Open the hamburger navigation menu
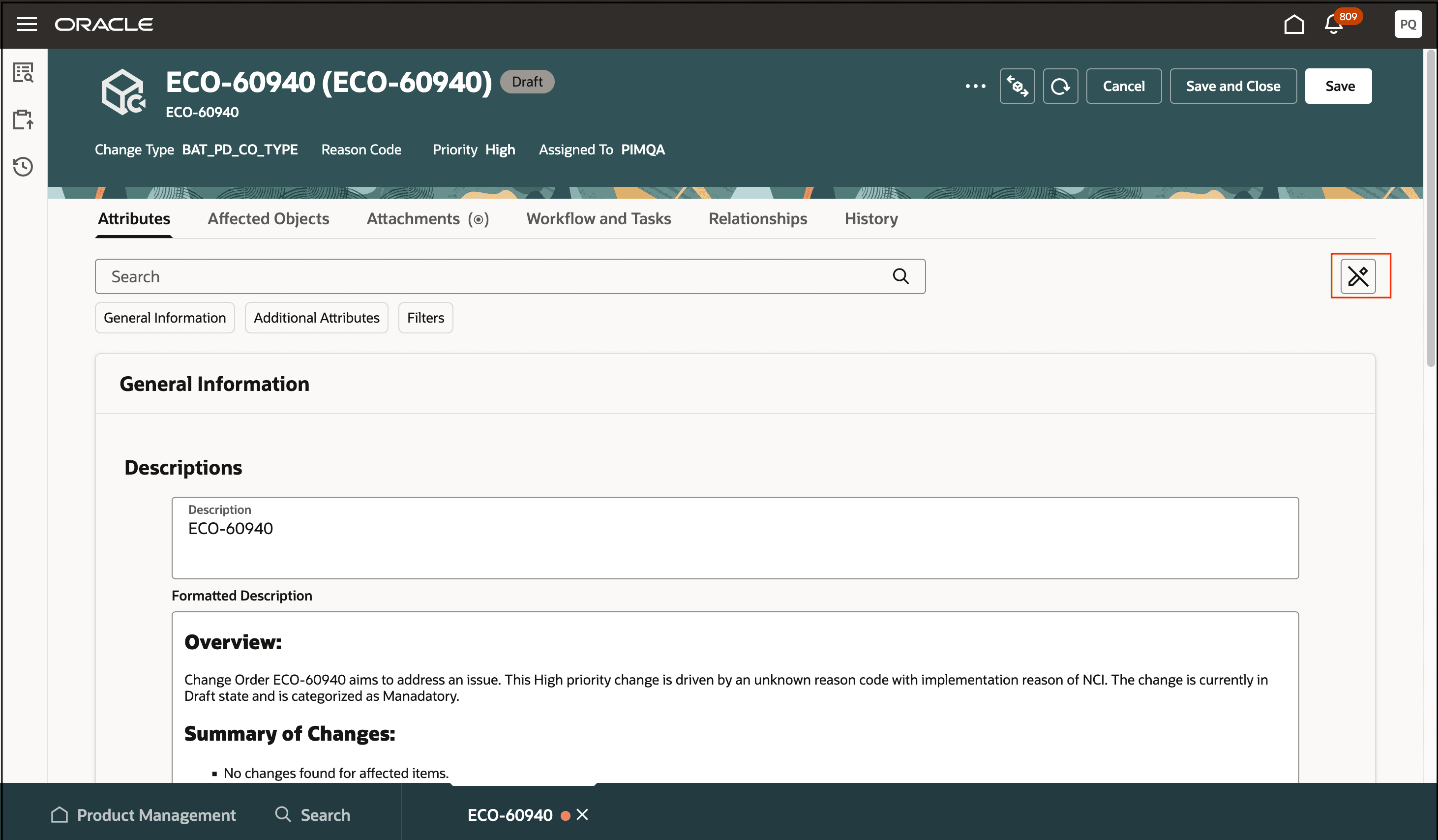The width and height of the screenshot is (1438, 840). (27, 24)
